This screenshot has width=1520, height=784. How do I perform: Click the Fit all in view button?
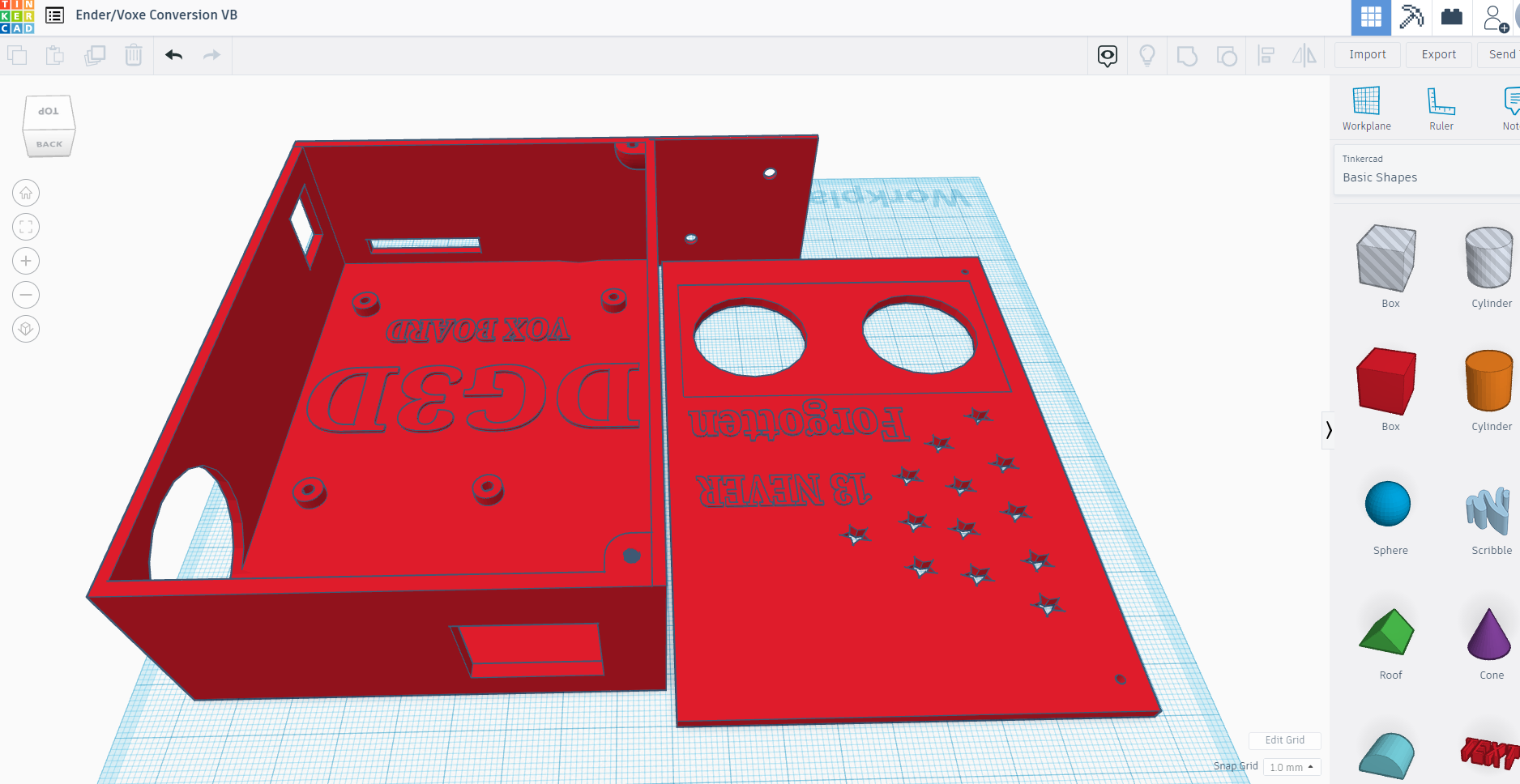click(x=26, y=227)
